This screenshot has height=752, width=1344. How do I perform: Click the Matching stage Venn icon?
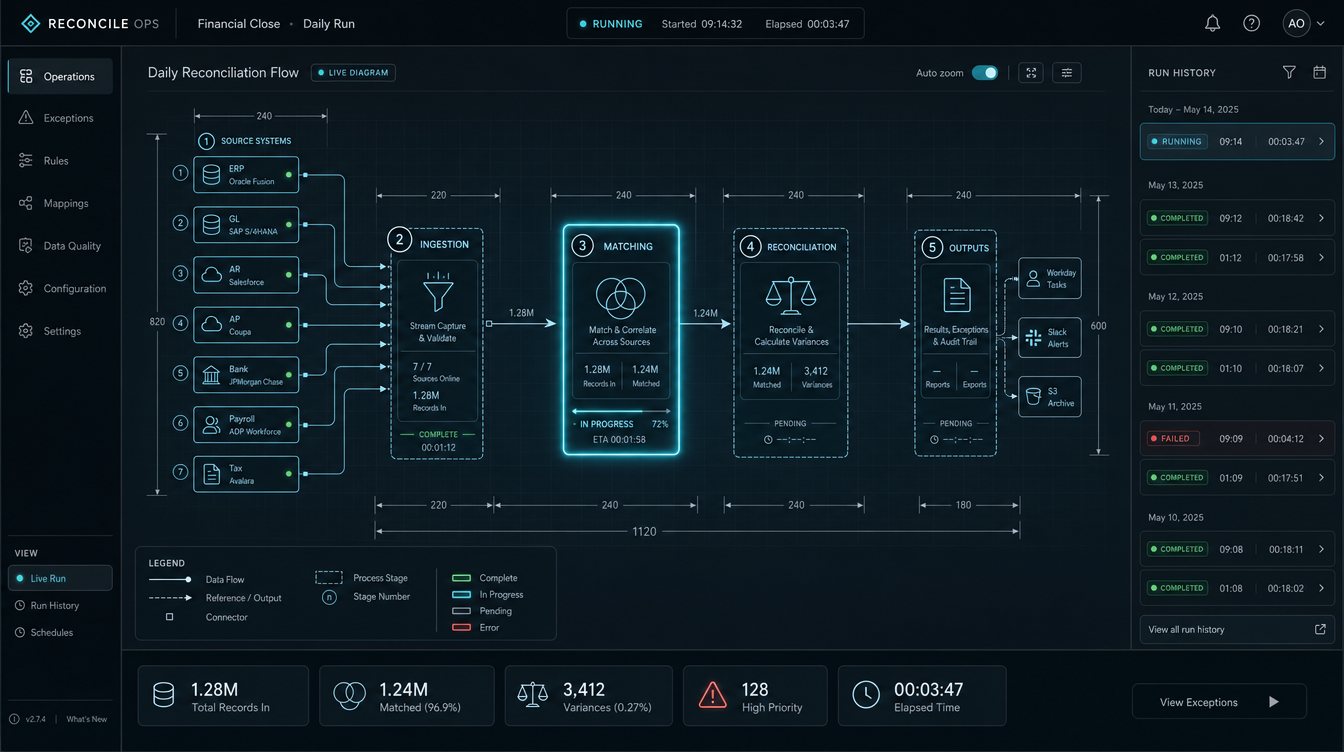621,298
